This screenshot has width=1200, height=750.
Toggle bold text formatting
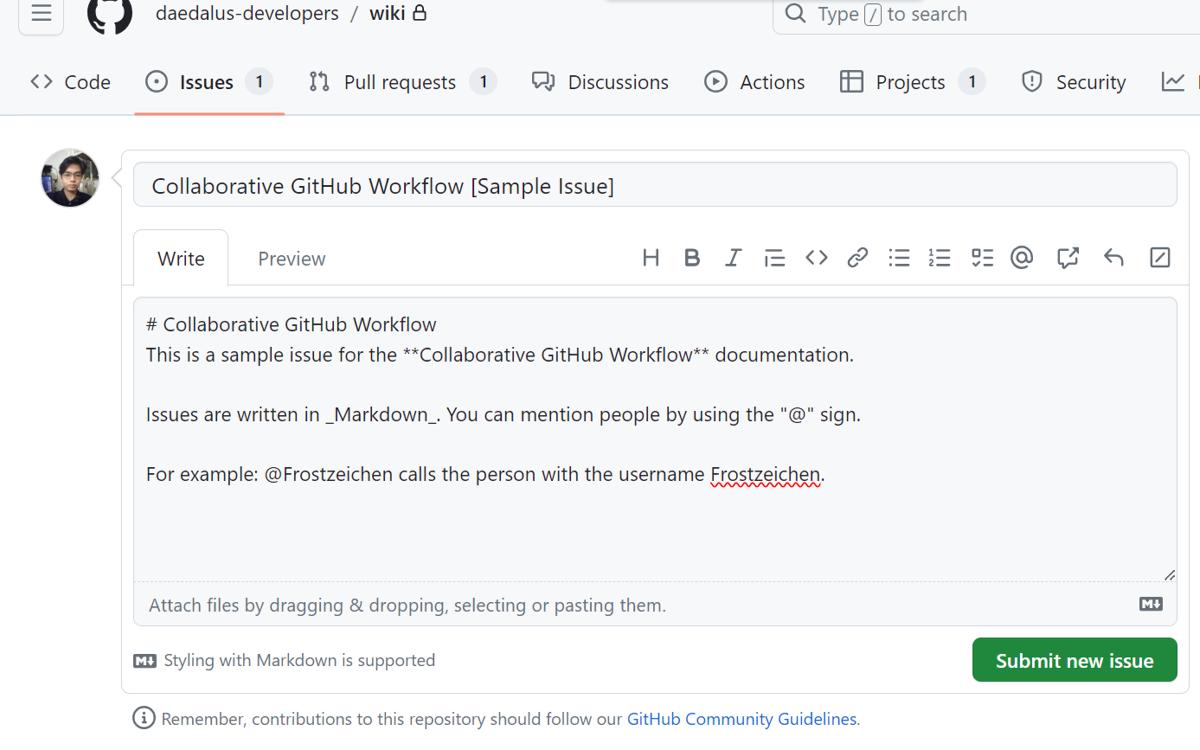(x=692, y=258)
